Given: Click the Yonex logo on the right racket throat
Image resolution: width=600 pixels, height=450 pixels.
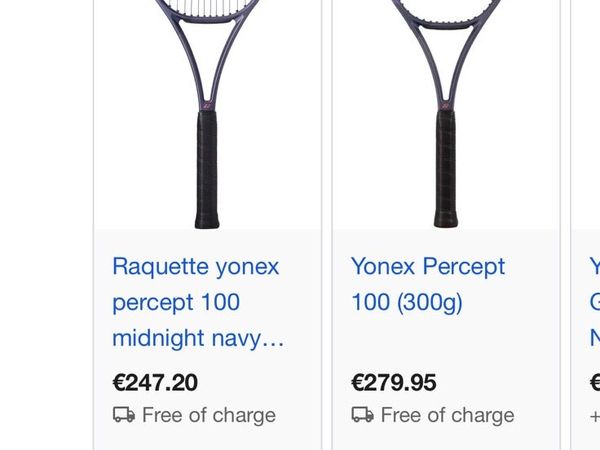Looking at the screenshot, I should coord(446,104).
